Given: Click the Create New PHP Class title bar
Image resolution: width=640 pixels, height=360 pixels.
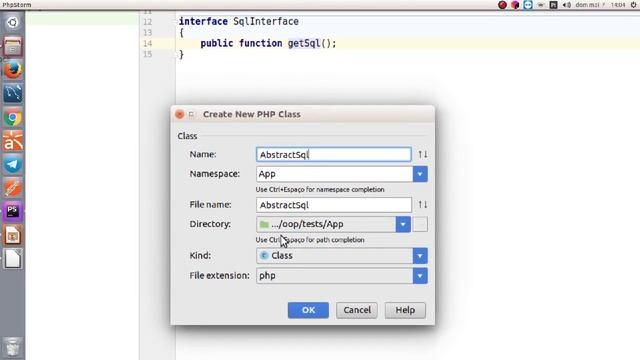Looking at the screenshot, I should (302, 114).
